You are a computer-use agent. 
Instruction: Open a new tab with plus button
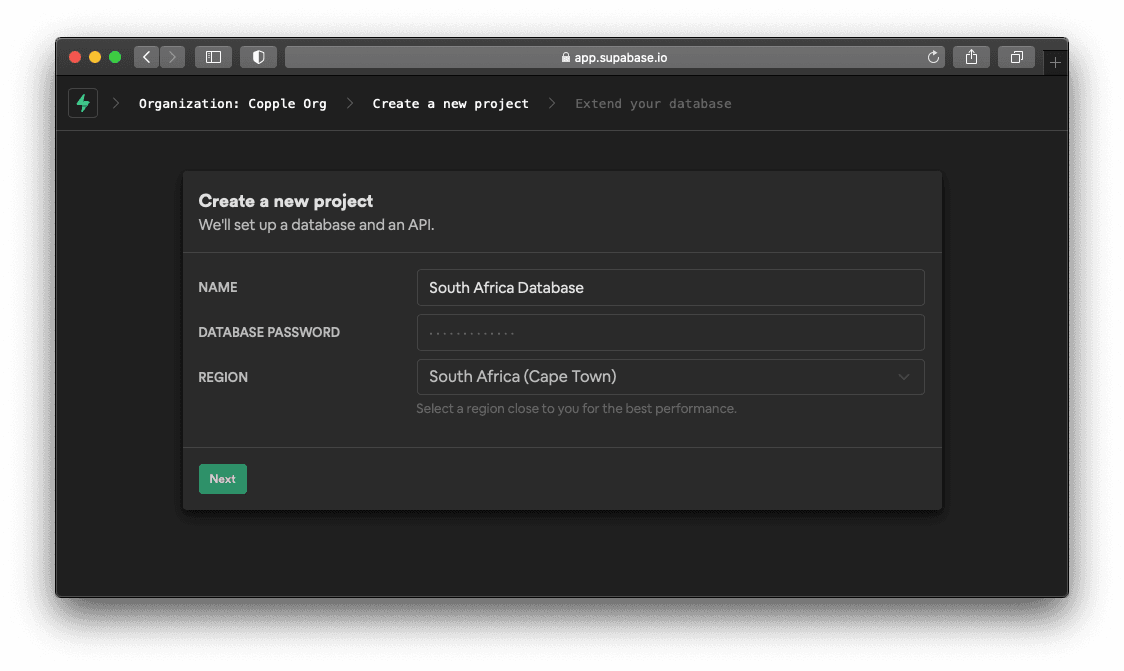pyautogui.click(x=1055, y=62)
